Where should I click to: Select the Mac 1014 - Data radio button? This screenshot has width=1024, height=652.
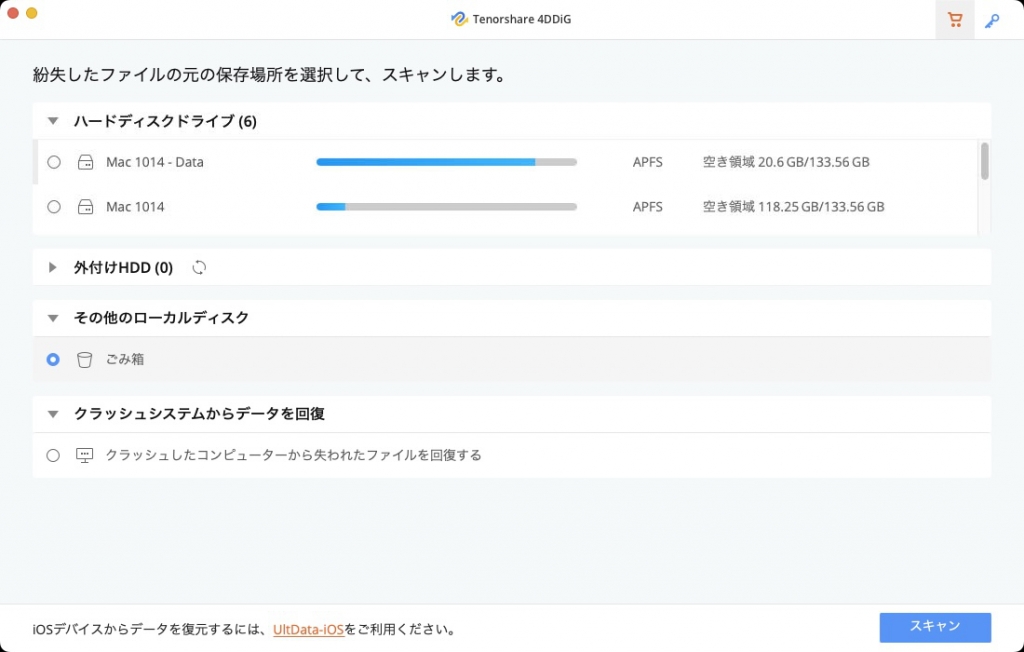[53, 161]
